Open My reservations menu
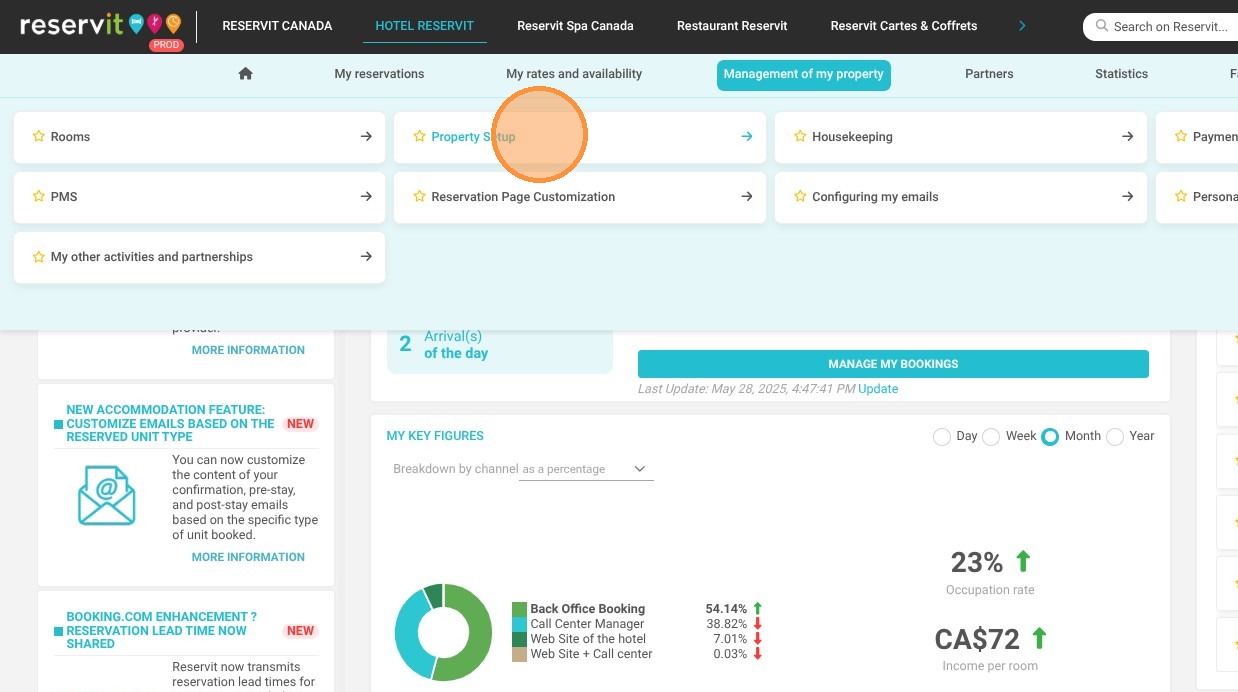Viewport: 1238px width, 692px height. 379,74
